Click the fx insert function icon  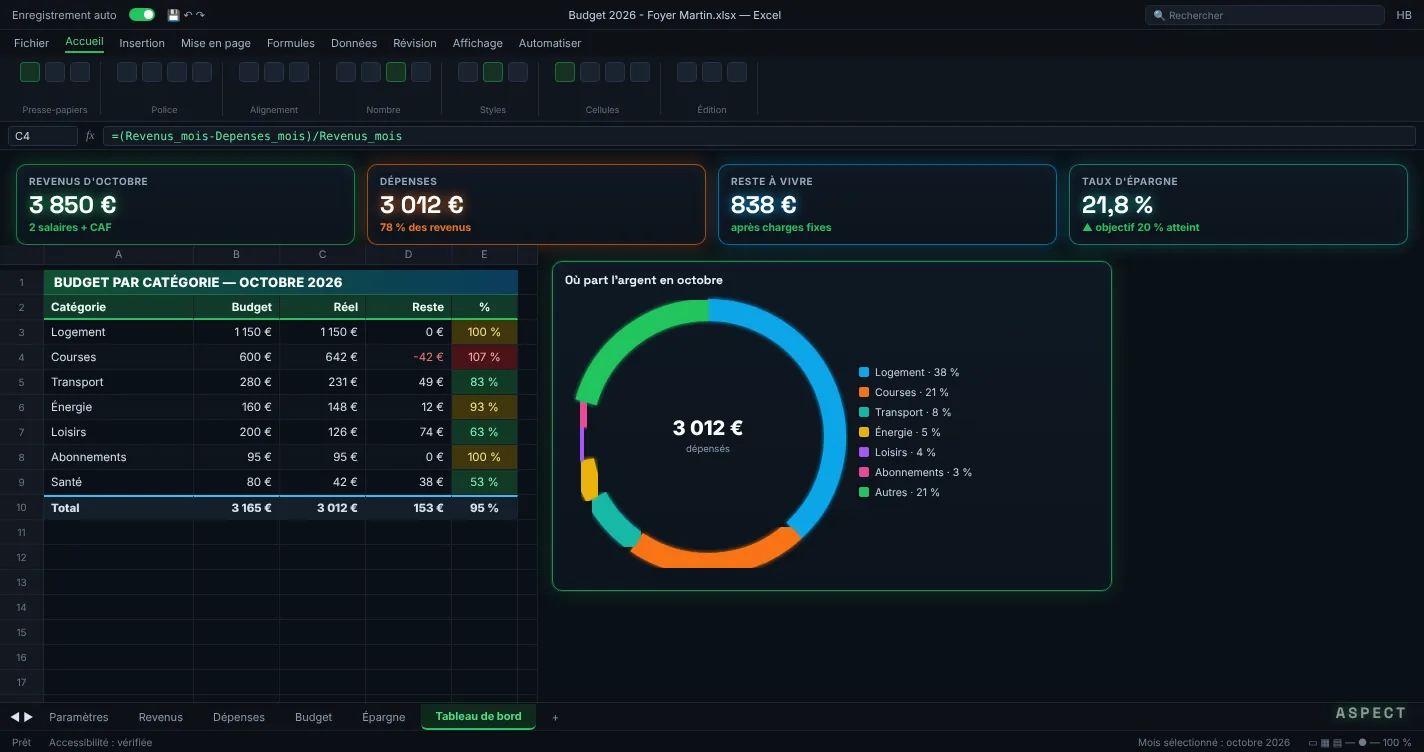90,136
